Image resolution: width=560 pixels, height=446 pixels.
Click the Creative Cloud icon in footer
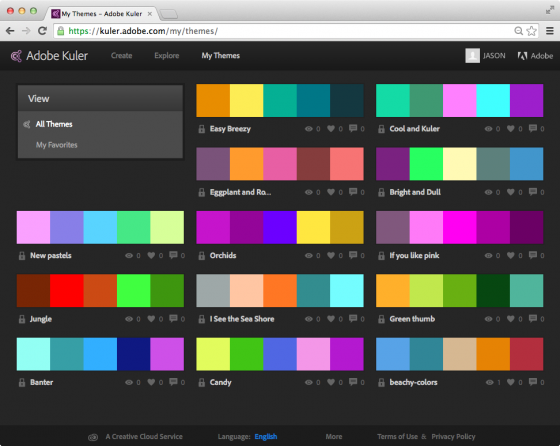tap(93, 437)
